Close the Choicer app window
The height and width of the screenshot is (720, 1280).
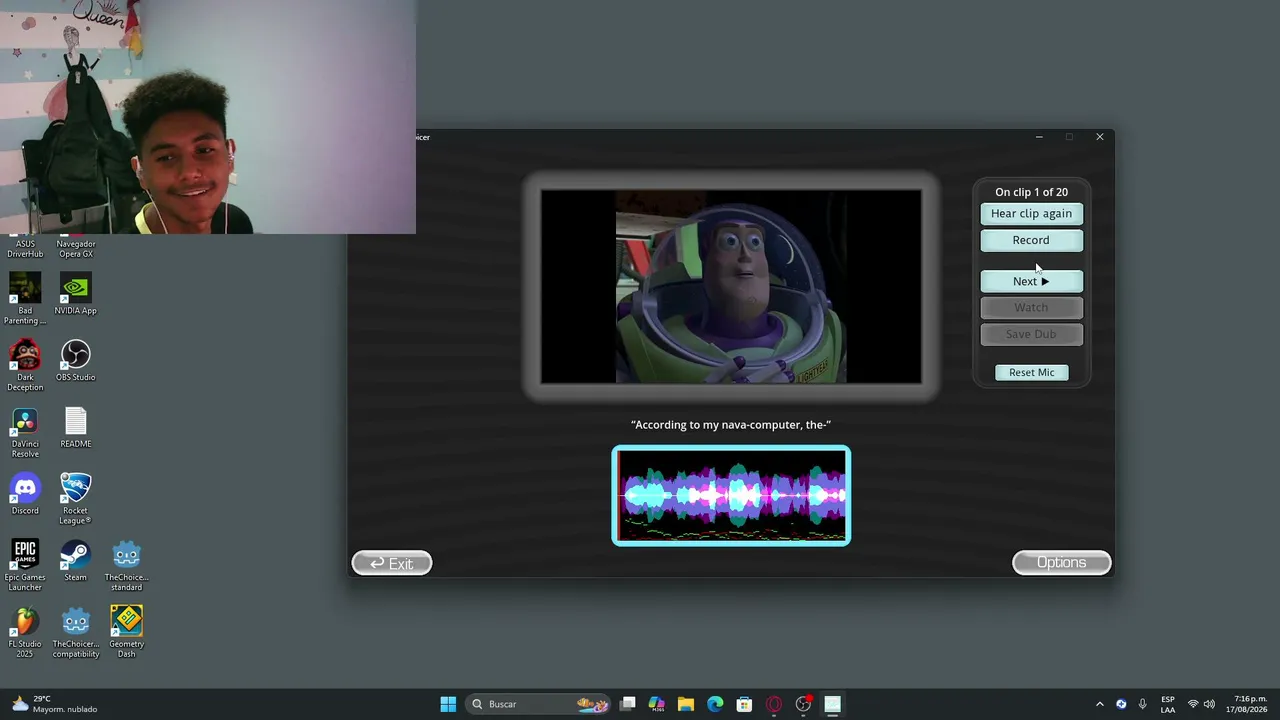(1100, 137)
